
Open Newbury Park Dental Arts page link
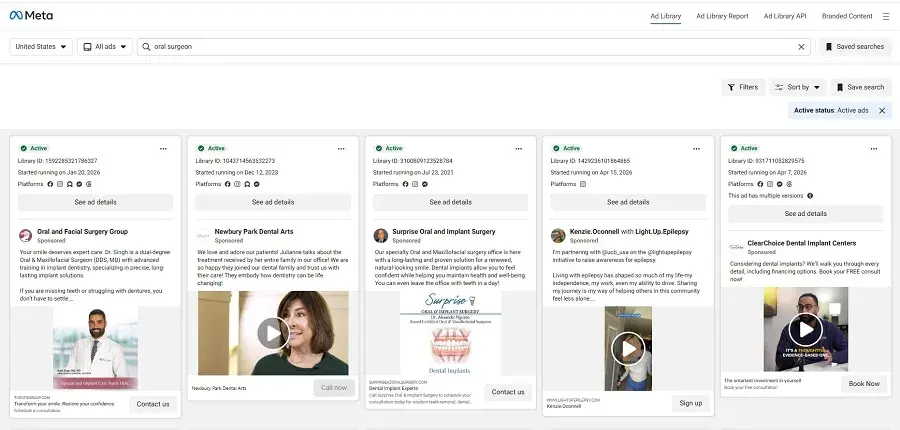coord(254,232)
